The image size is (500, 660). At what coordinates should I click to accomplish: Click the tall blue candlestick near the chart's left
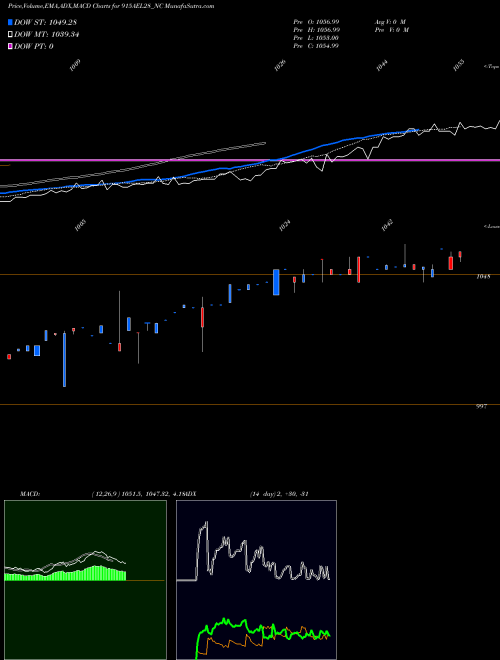tap(64, 360)
